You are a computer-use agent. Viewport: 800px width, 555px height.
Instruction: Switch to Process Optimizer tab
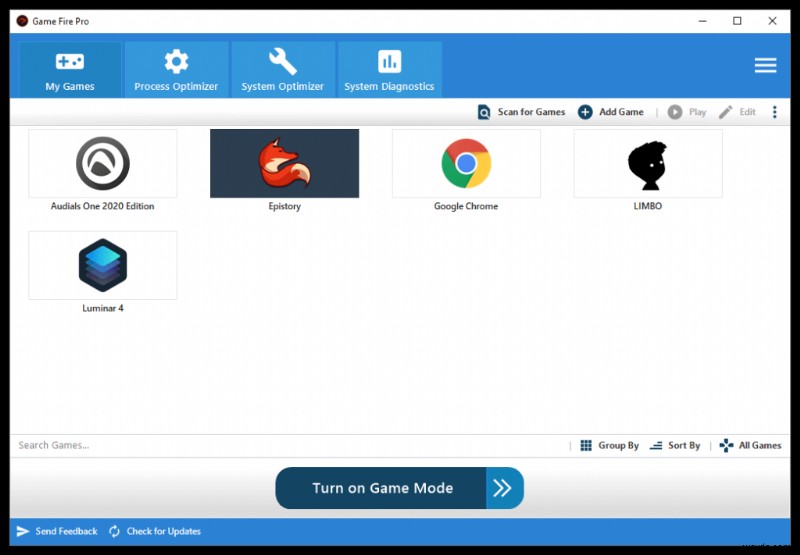coord(176,69)
